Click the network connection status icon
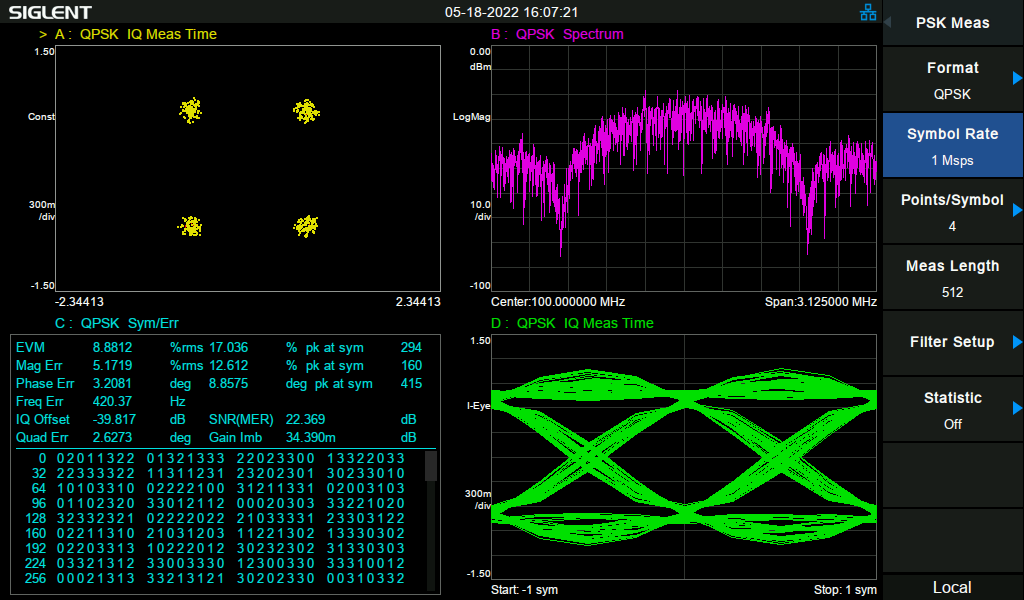The height and width of the screenshot is (600, 1024). pos(868,12)
